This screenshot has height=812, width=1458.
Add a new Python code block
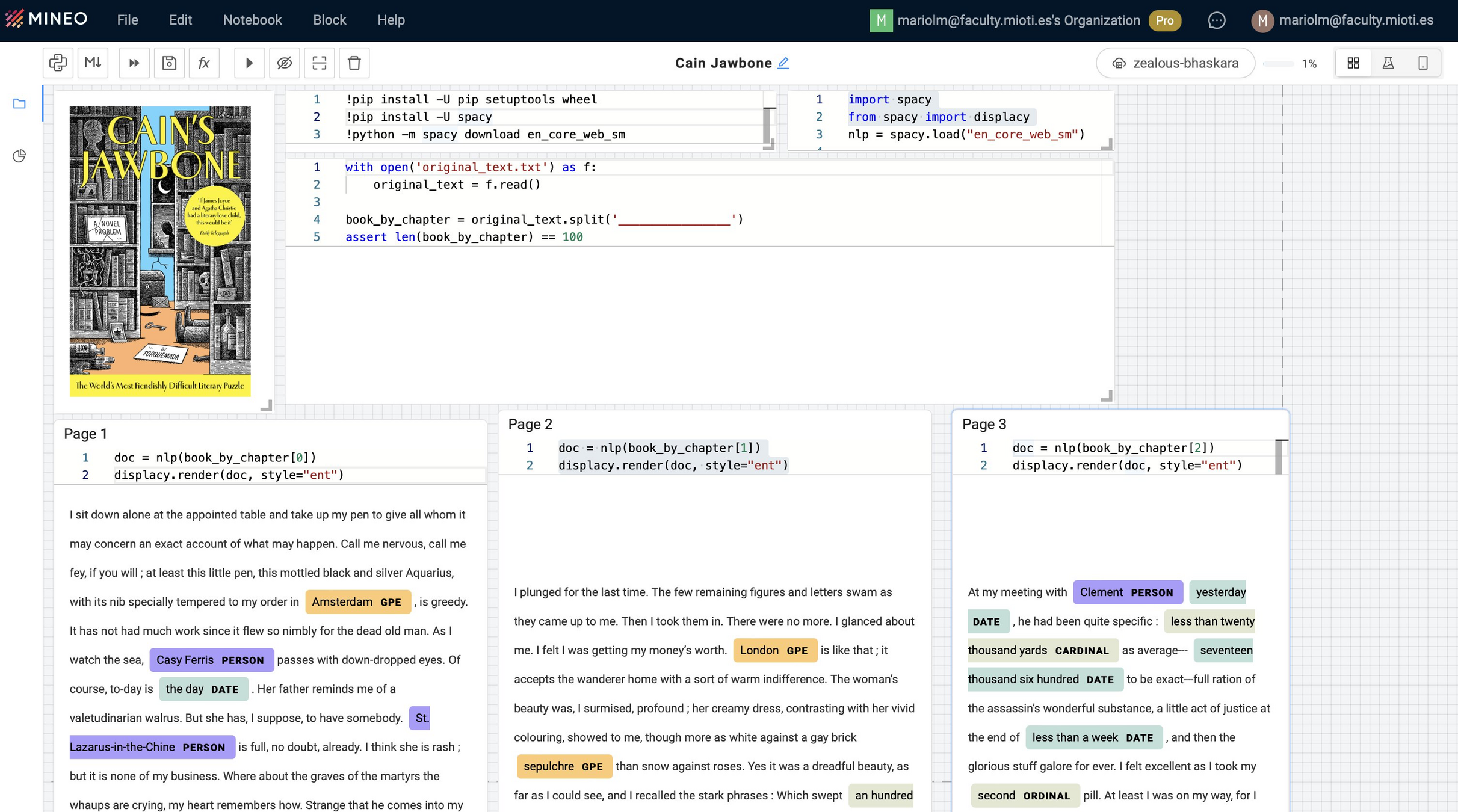point(58,63)
